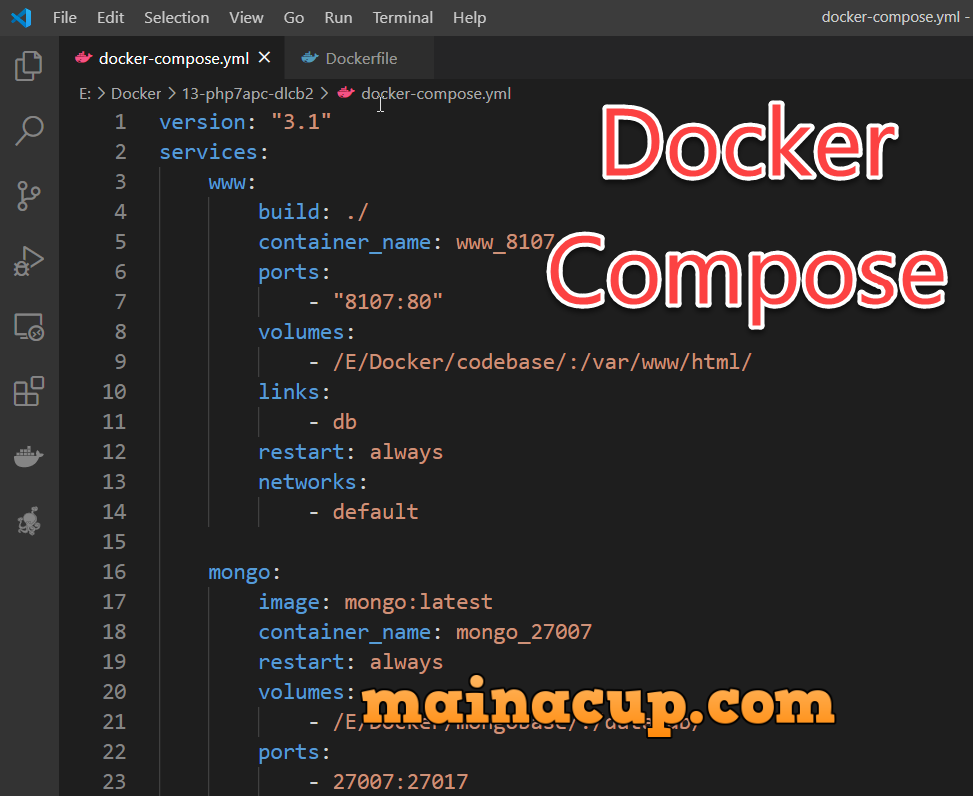Click the www_8107 container name value

pos(505,242)
